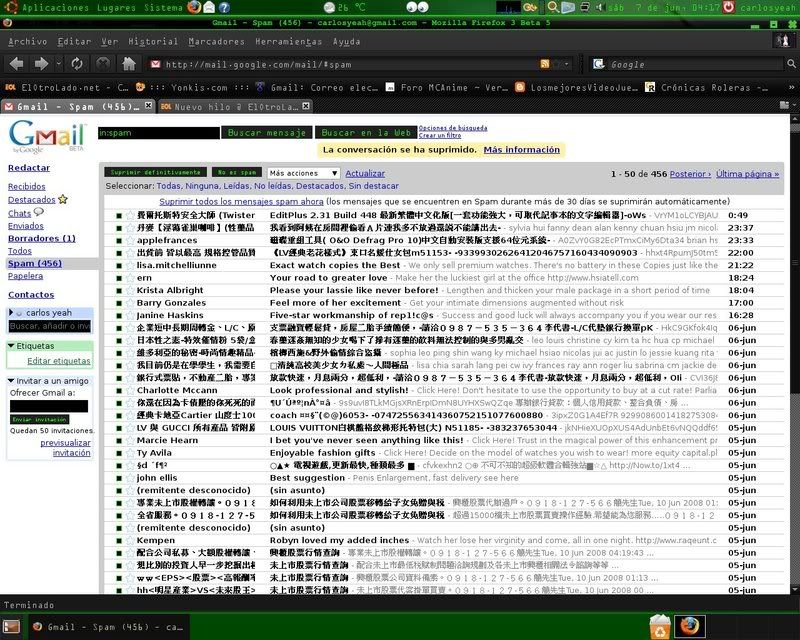Open the Redactar compose link
Image resolution: width=800 pixels, height=640 pixels.
29,167
